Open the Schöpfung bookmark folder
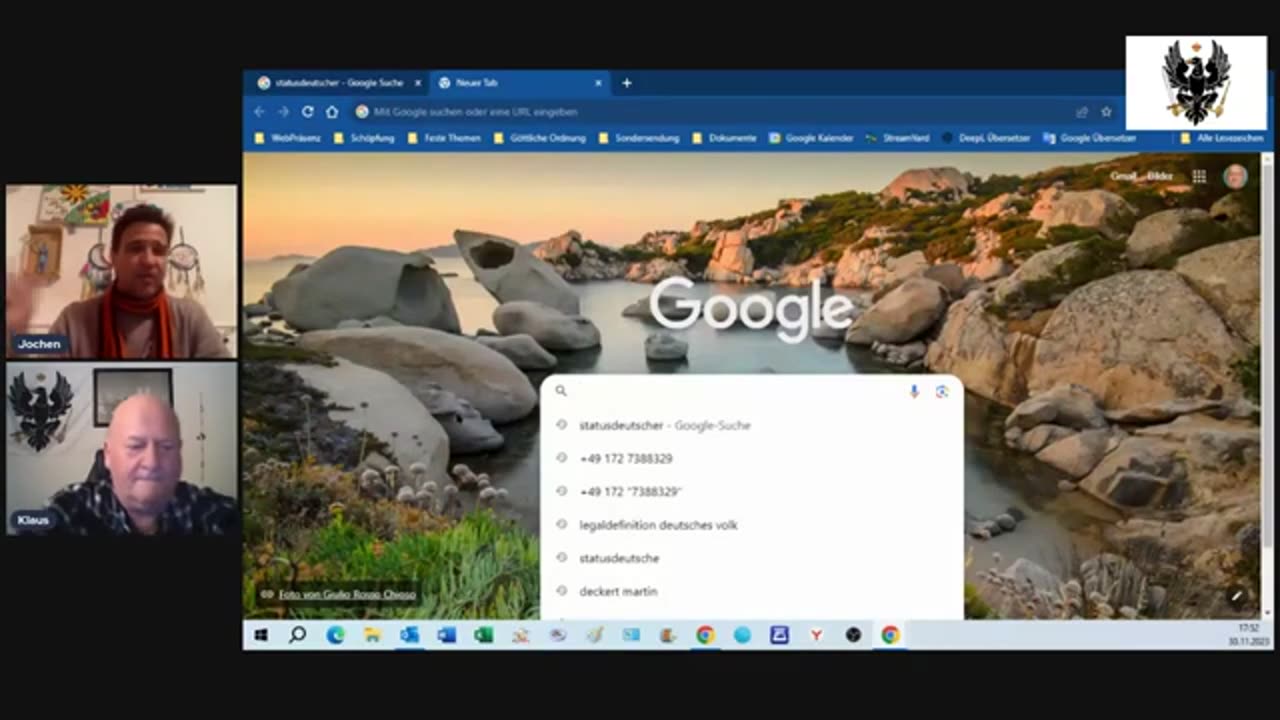1280x720 pixels. coord(365,138)
